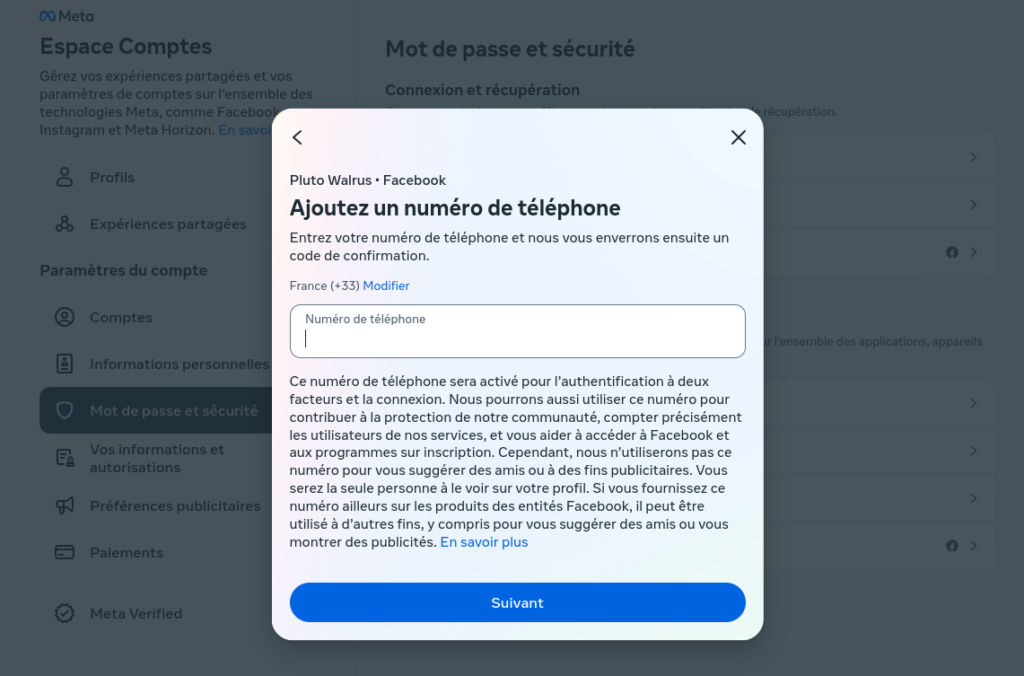Open Profils via its person icon
This screenshot has width=1024, height=676.
(64, 177)
